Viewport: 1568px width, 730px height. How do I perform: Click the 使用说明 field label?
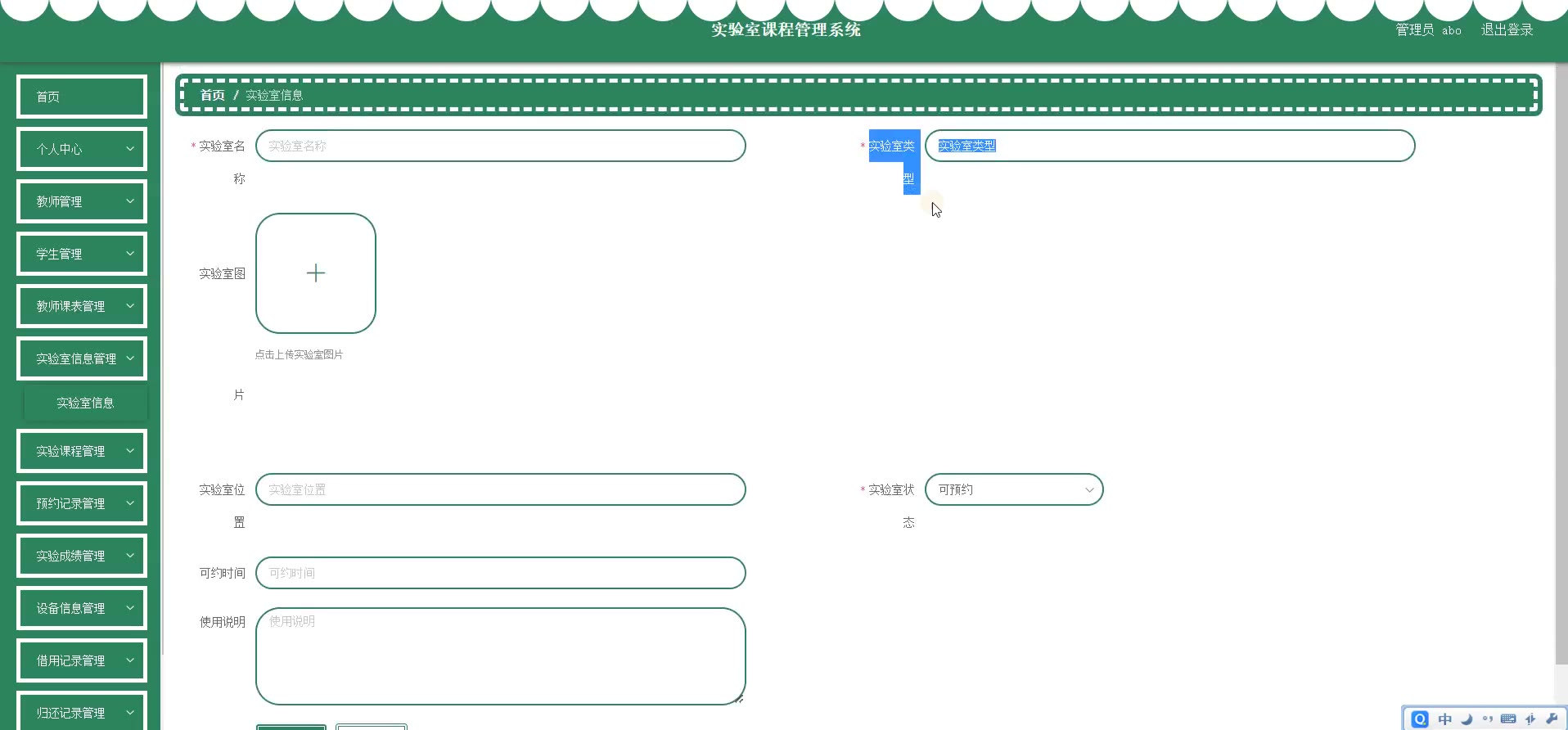[223, 622]
